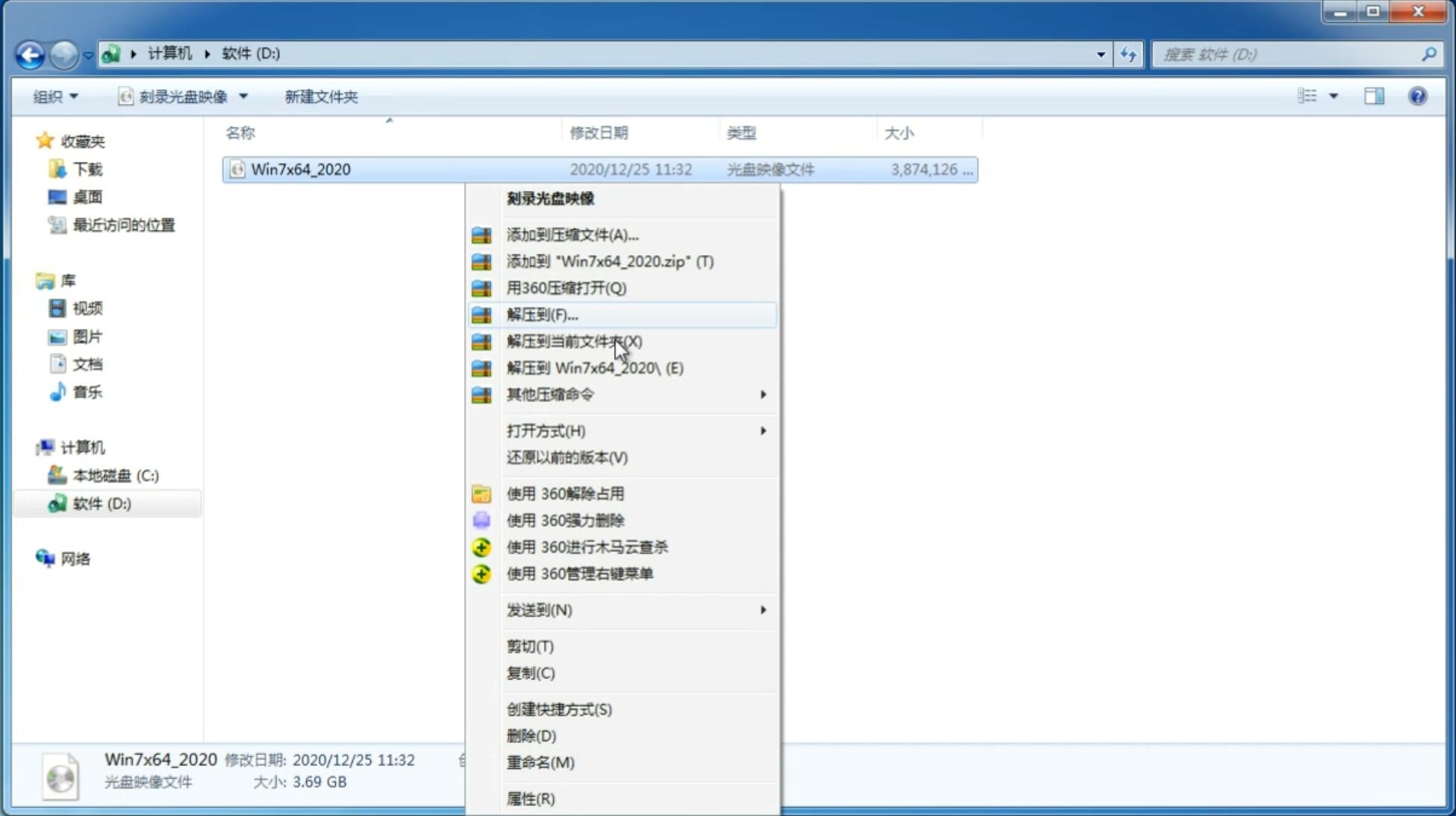The width and height of the screenshot is (1456, 816).
Task: Click 使用360解除占用 icon
Action: tap(481, 493)
